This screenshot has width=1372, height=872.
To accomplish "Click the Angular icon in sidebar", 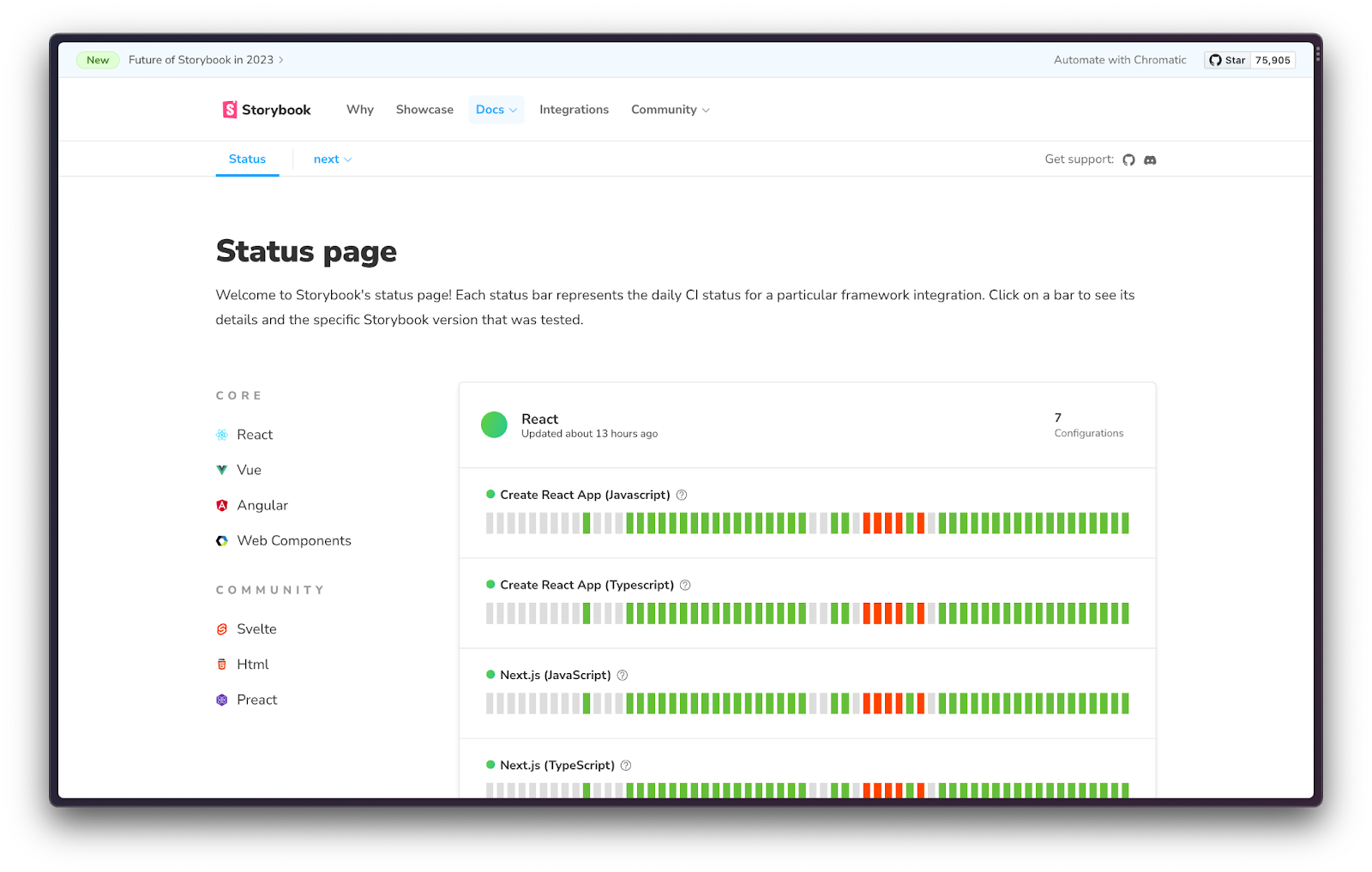I will pyautogui.click(x=222, y=506).
